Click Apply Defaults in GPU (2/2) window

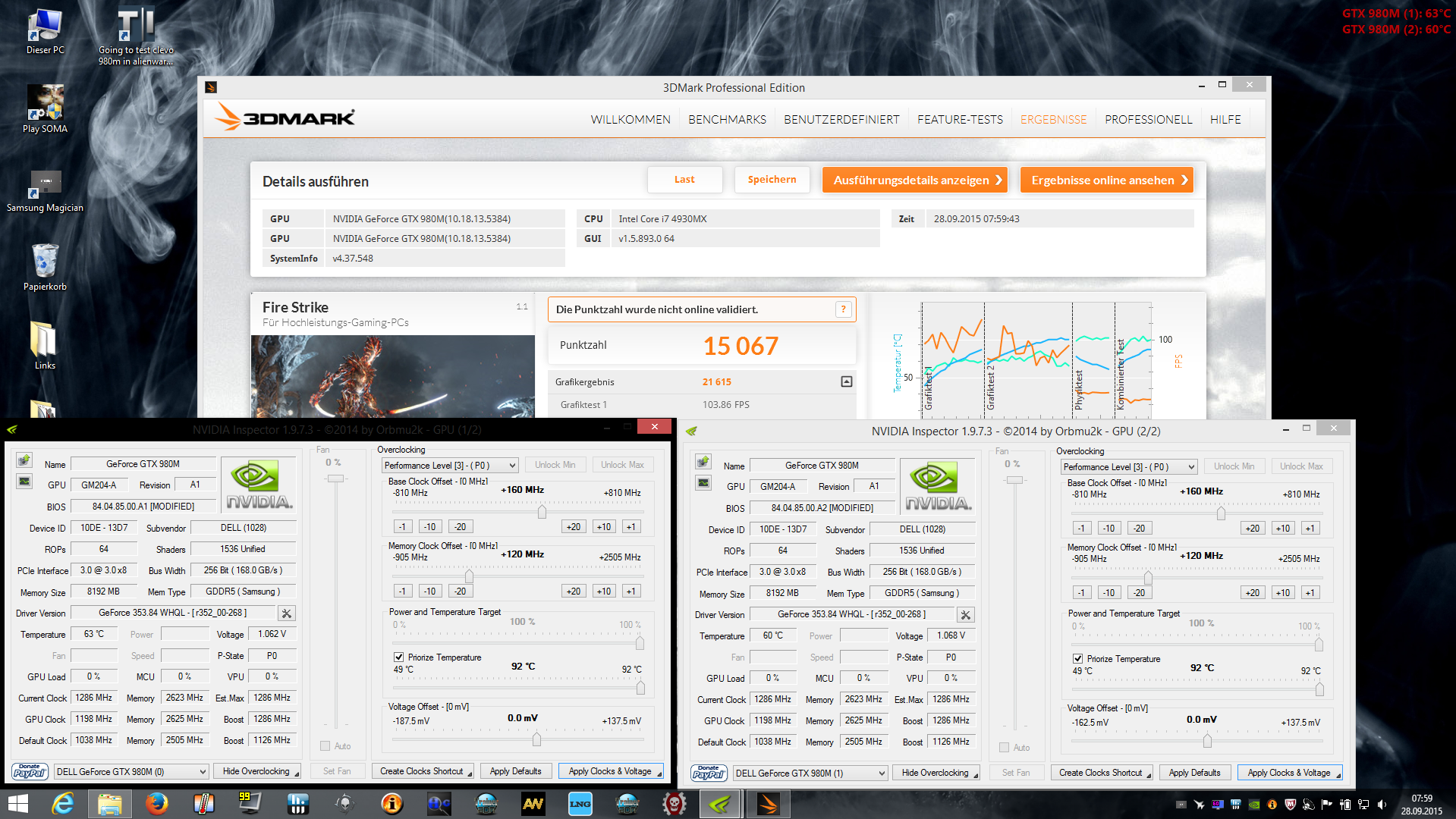1194,773
